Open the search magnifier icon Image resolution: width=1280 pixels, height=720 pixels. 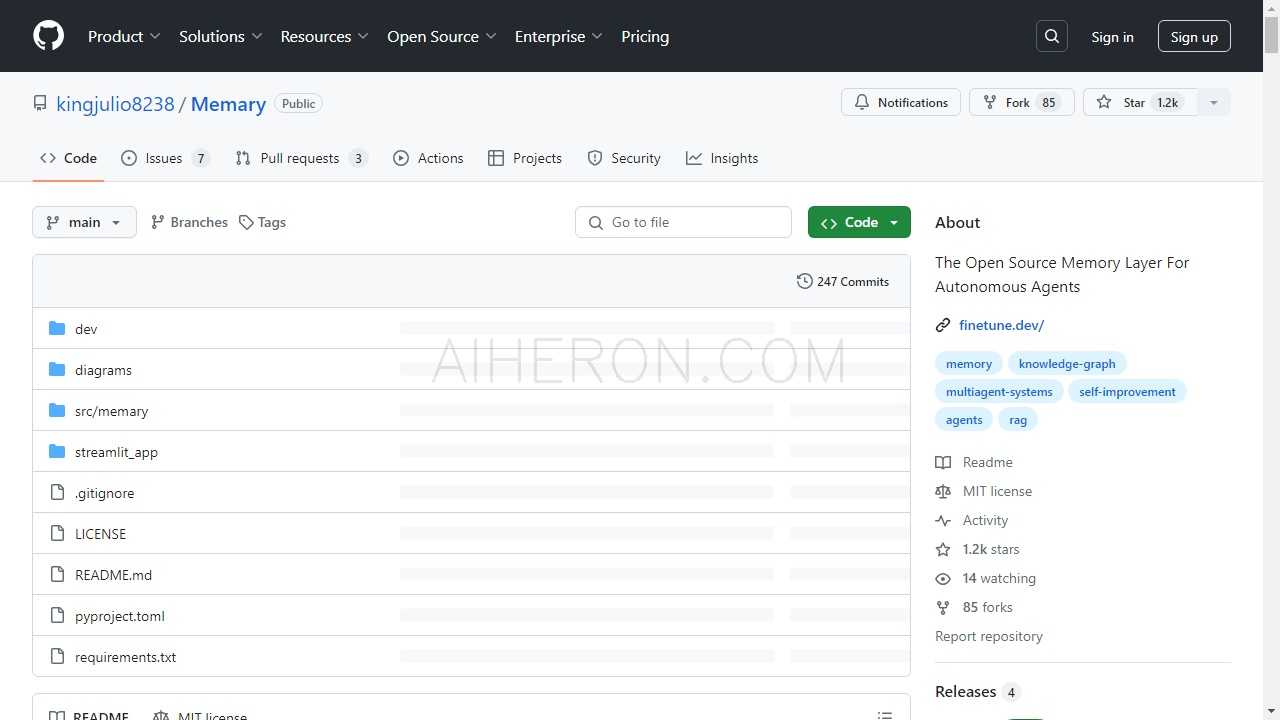click(1052, 36)
